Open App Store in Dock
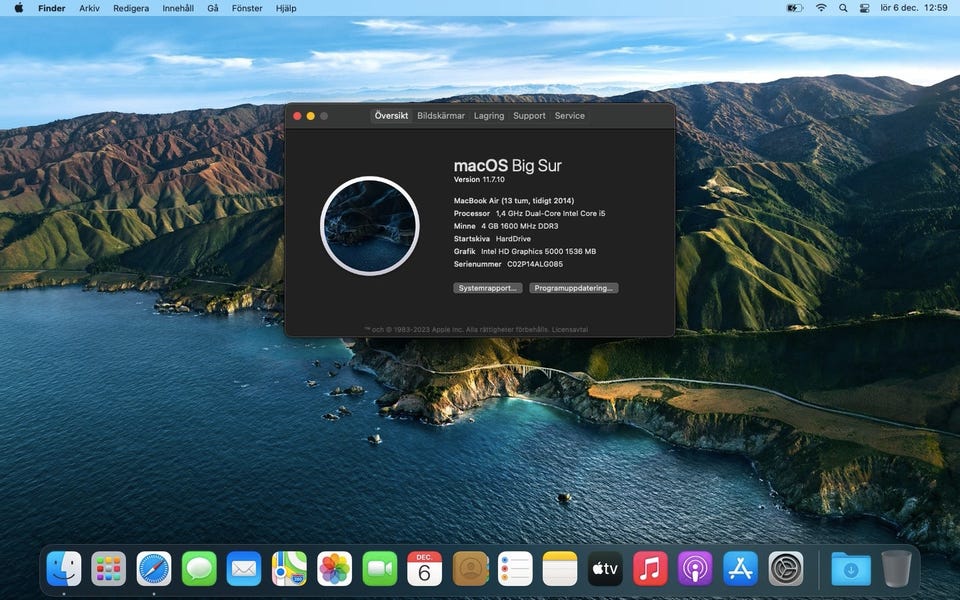This screenshot has height=600, width=960. click(740, 569)
